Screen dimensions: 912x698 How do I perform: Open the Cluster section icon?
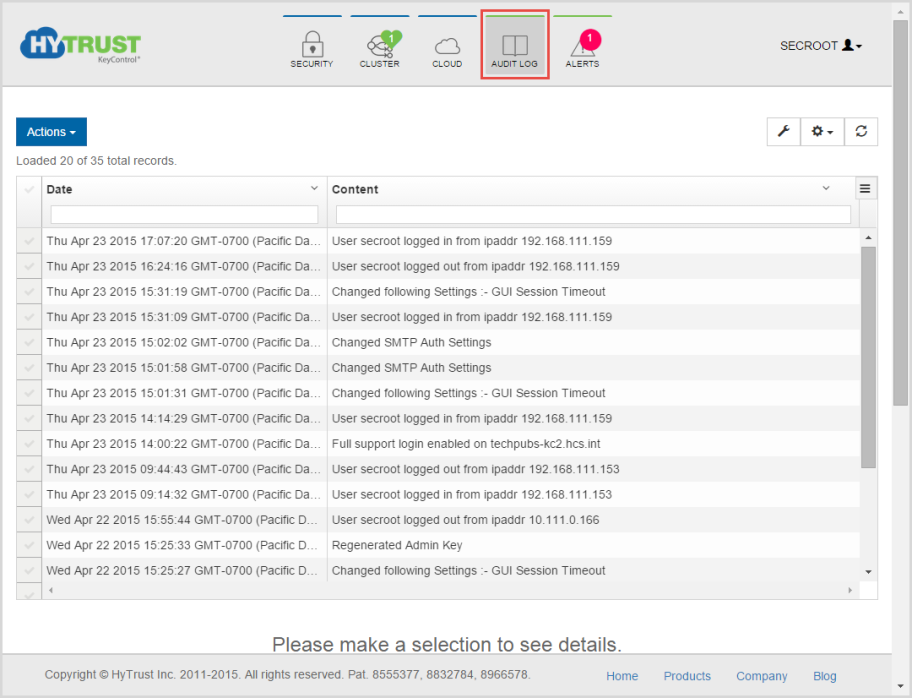click(x=379, y=47)
